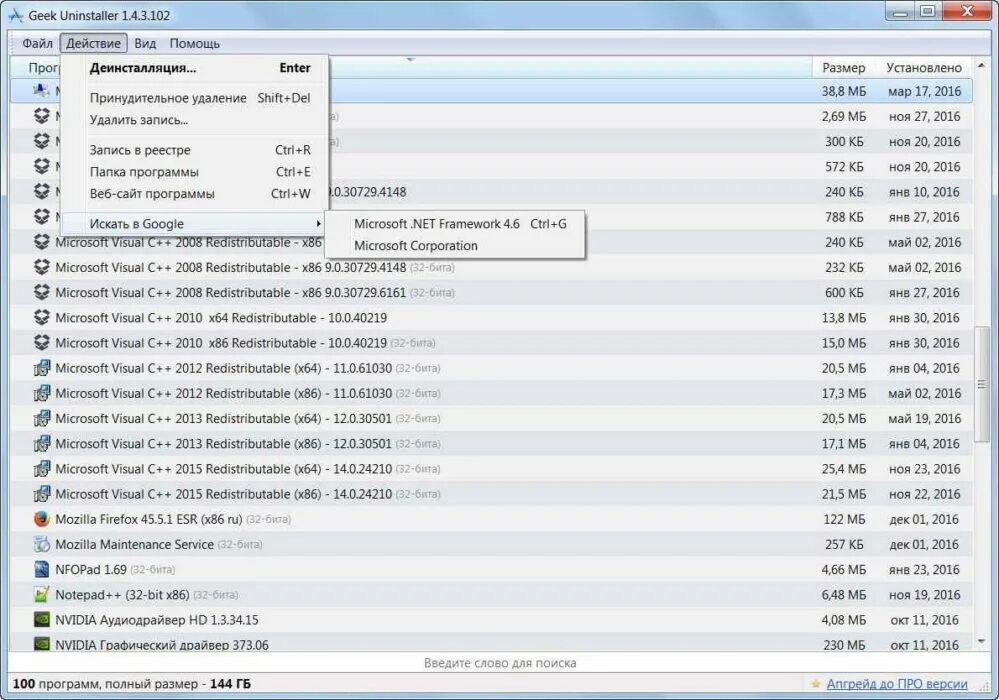Click the Visual C++ 2012 (x86) installer icon
999x700 pixels.
coord(41,393)
